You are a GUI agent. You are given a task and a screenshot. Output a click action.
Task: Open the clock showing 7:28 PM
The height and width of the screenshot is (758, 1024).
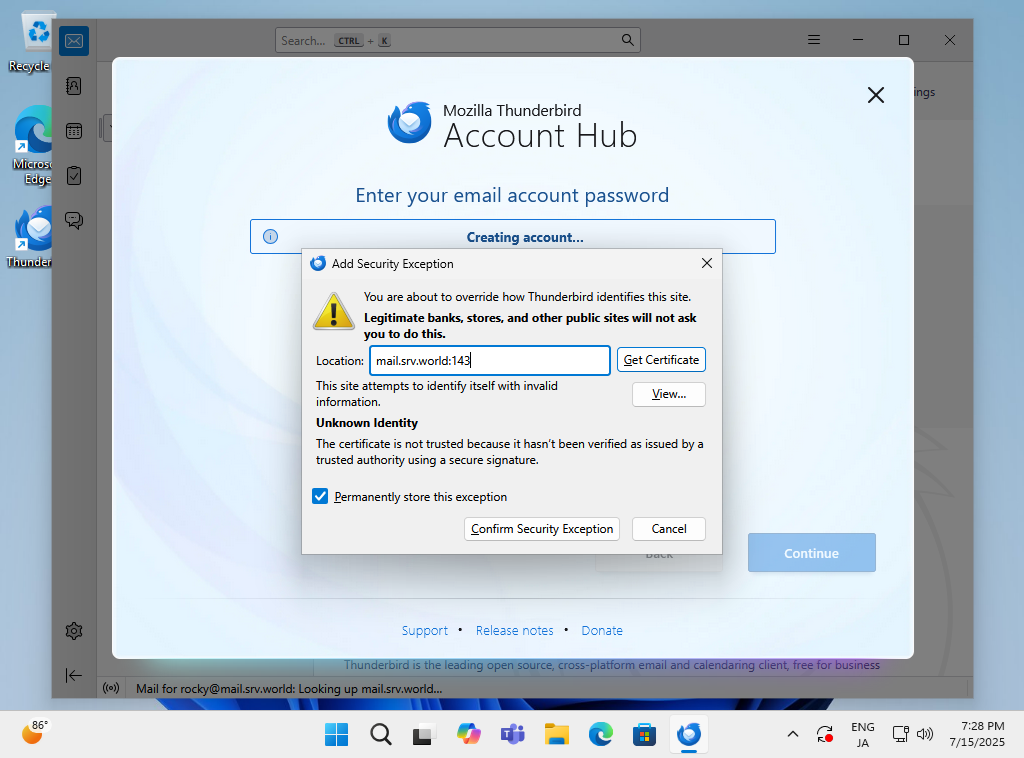pos(978,734)
